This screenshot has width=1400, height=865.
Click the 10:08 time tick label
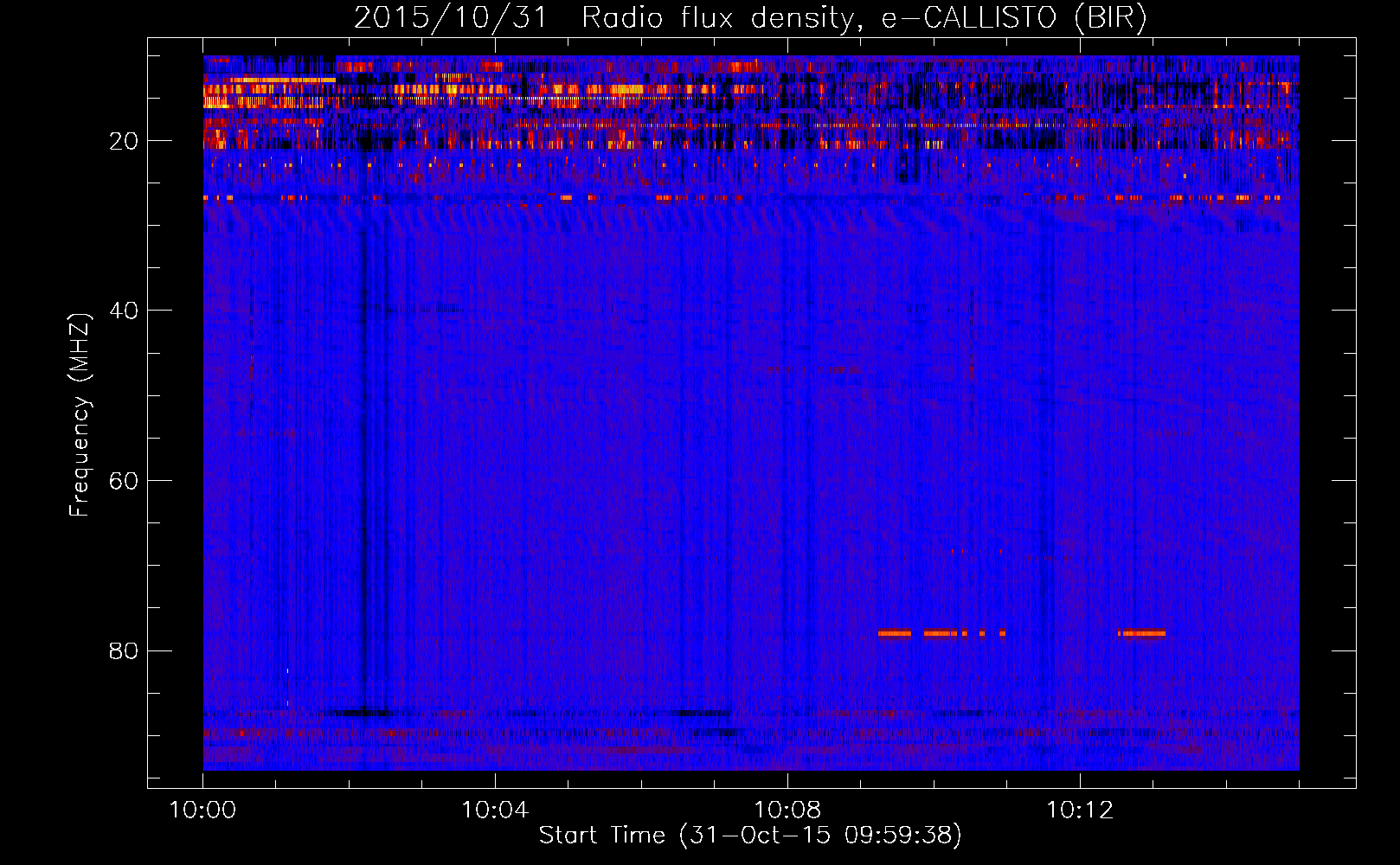pyautogui.click(x=787, y=811)
